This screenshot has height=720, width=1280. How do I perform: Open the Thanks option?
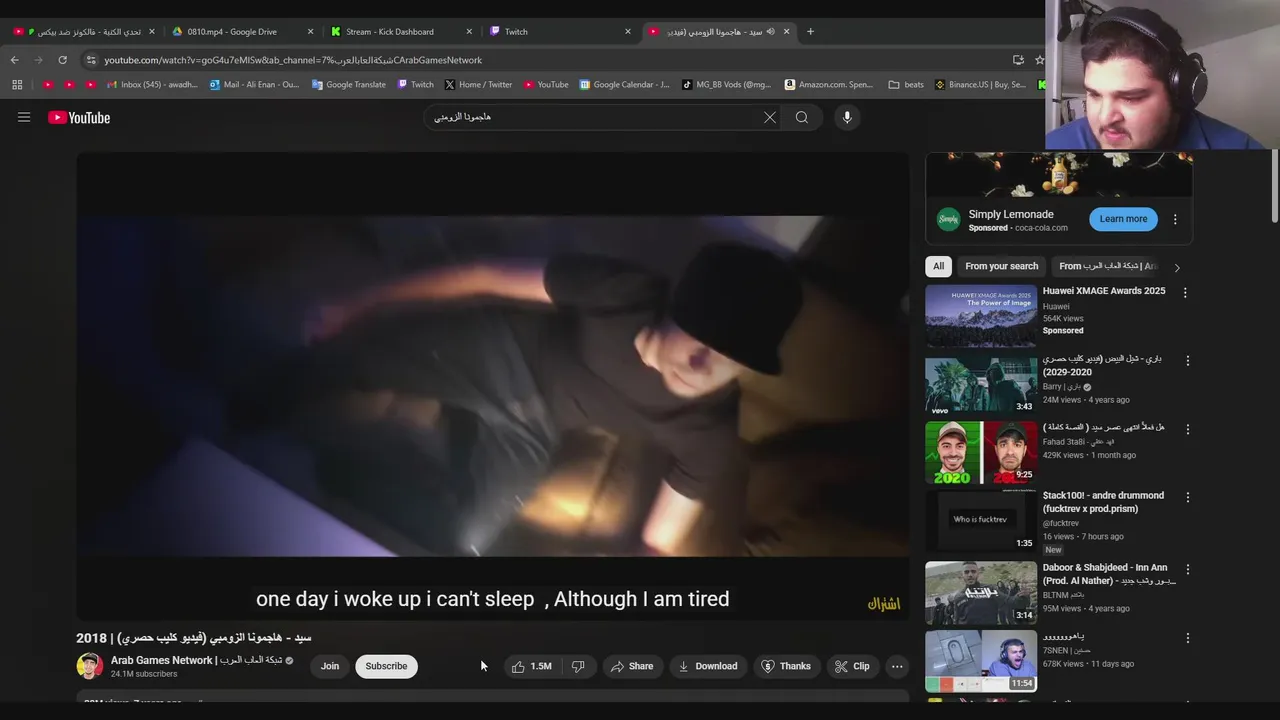(x=785, y=666)
